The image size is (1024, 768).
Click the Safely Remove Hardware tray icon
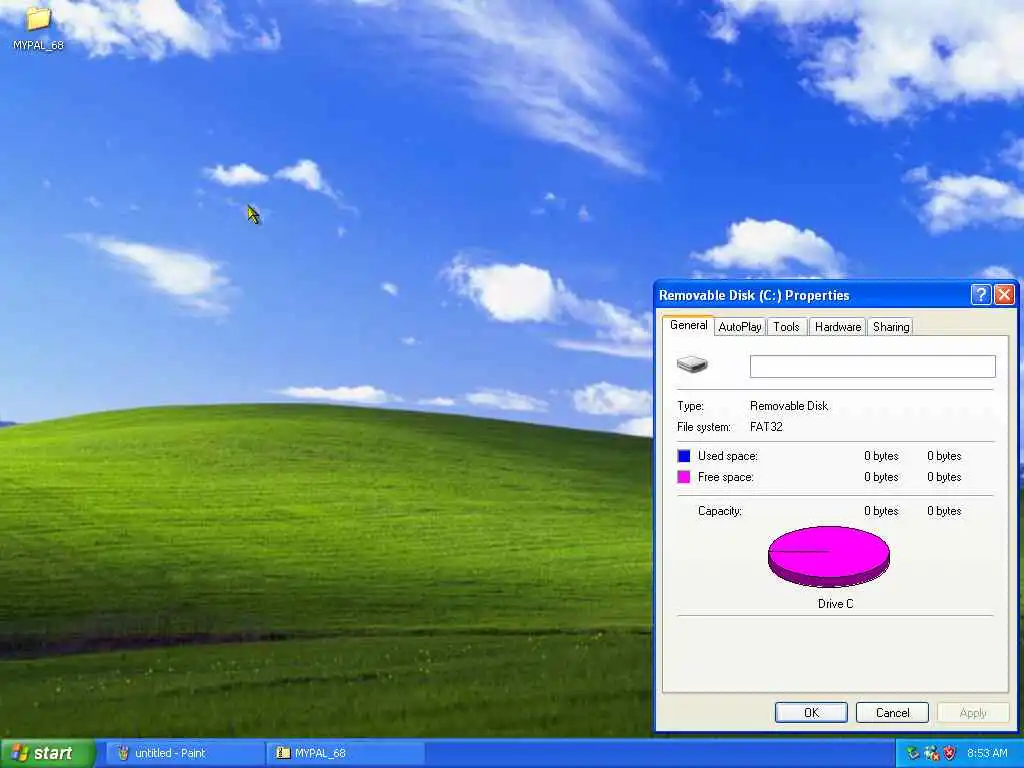pyautogui.click(x=913, y=753)
